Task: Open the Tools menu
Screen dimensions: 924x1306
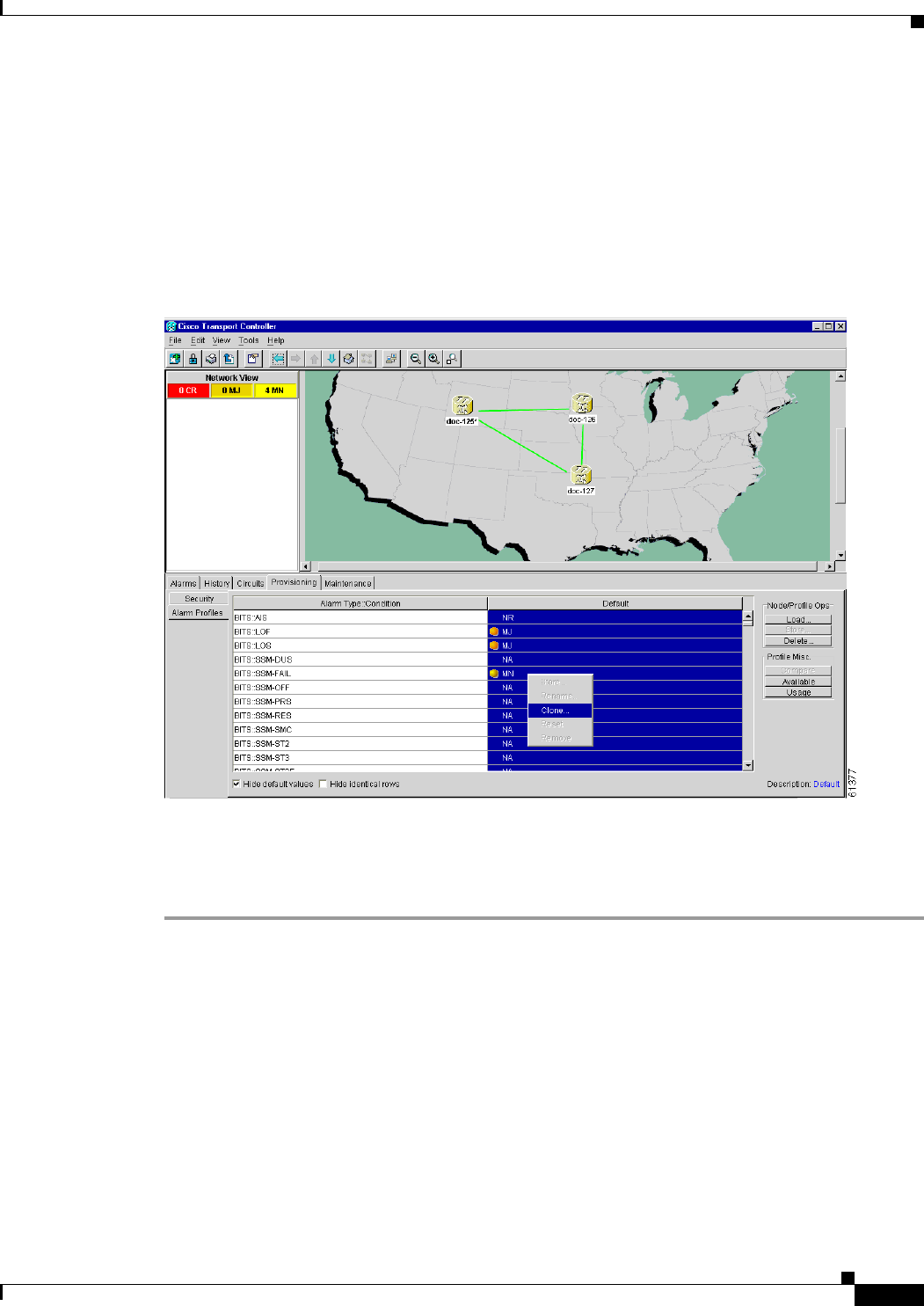Action: pos(249,340)
